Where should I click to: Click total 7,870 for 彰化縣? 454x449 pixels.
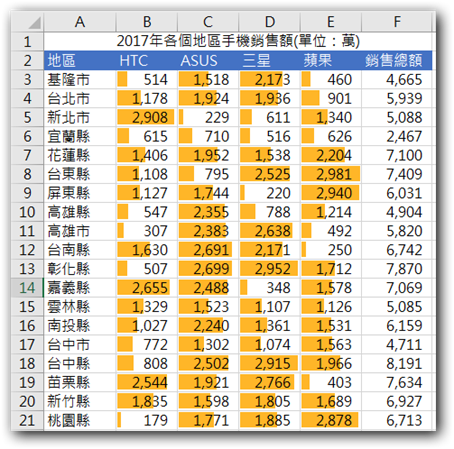pyautogui.click(x=397, y=269)
